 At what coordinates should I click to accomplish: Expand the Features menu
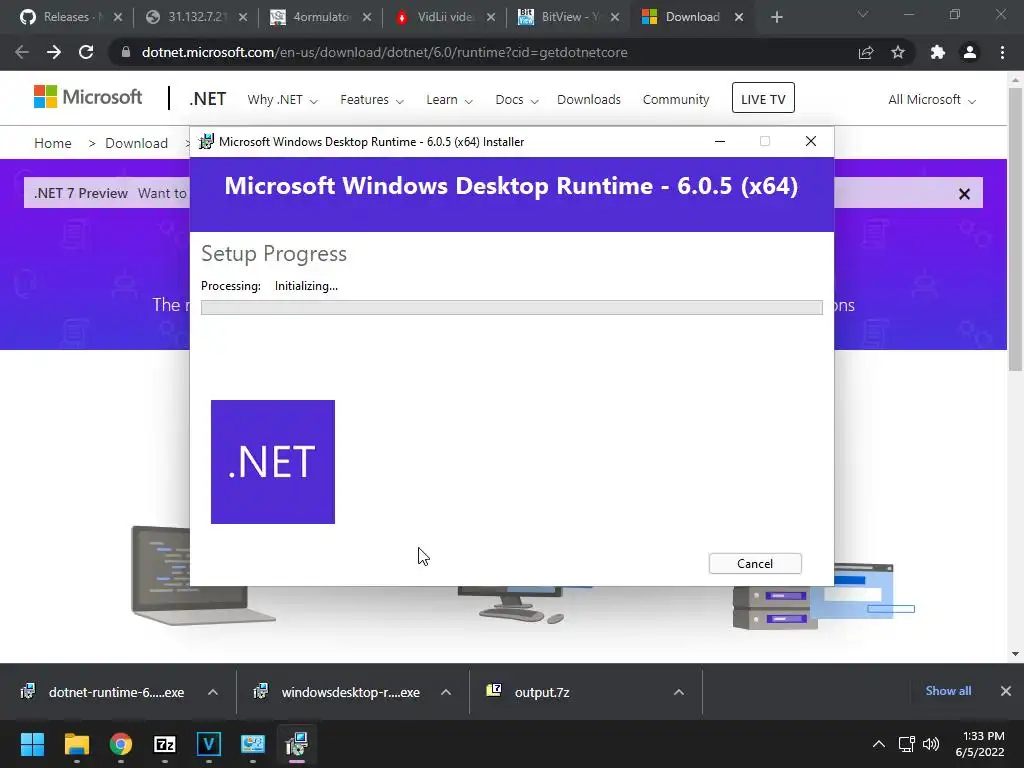click(x=372, y=100)
